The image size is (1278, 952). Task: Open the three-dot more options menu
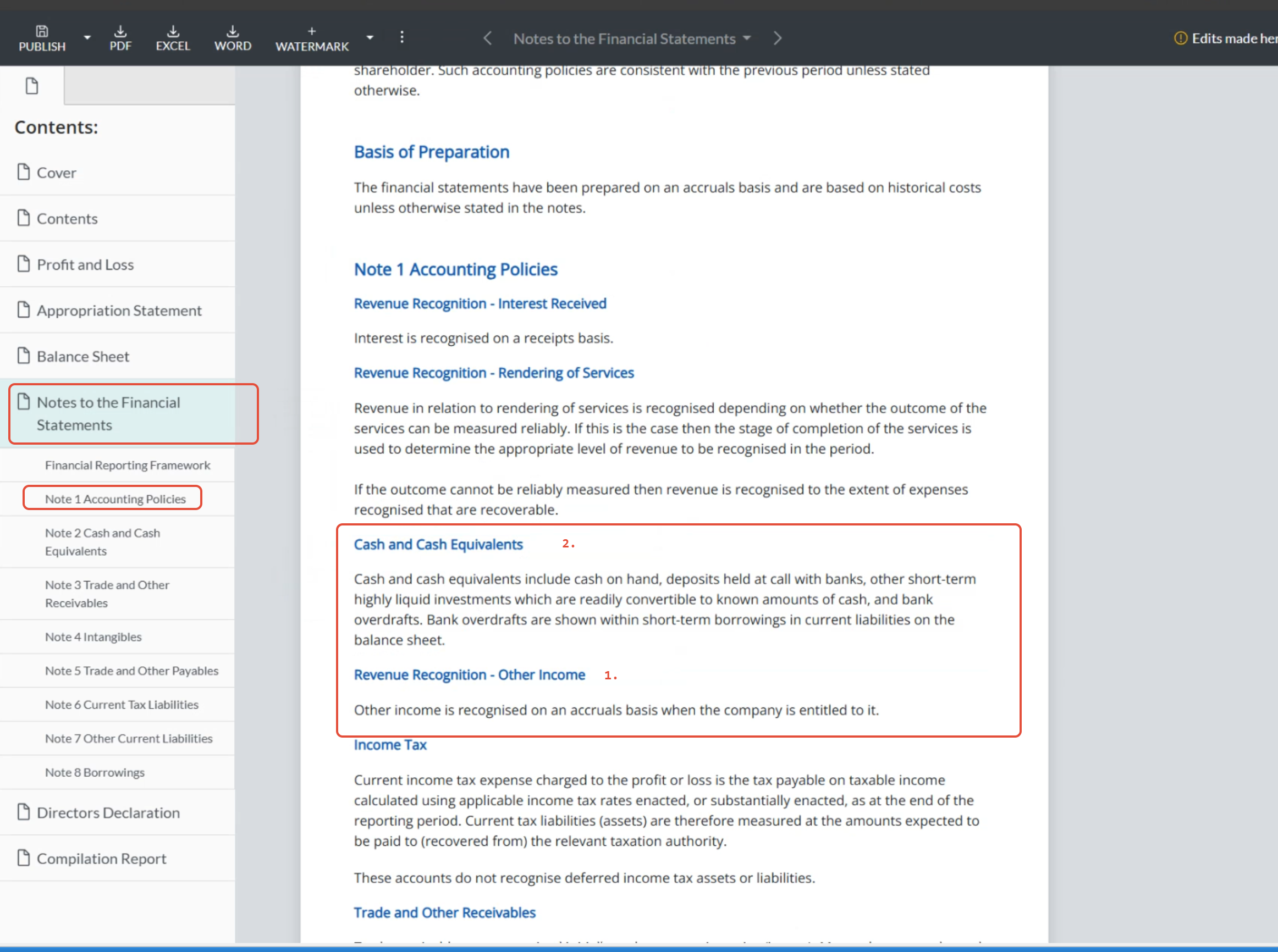402,37
